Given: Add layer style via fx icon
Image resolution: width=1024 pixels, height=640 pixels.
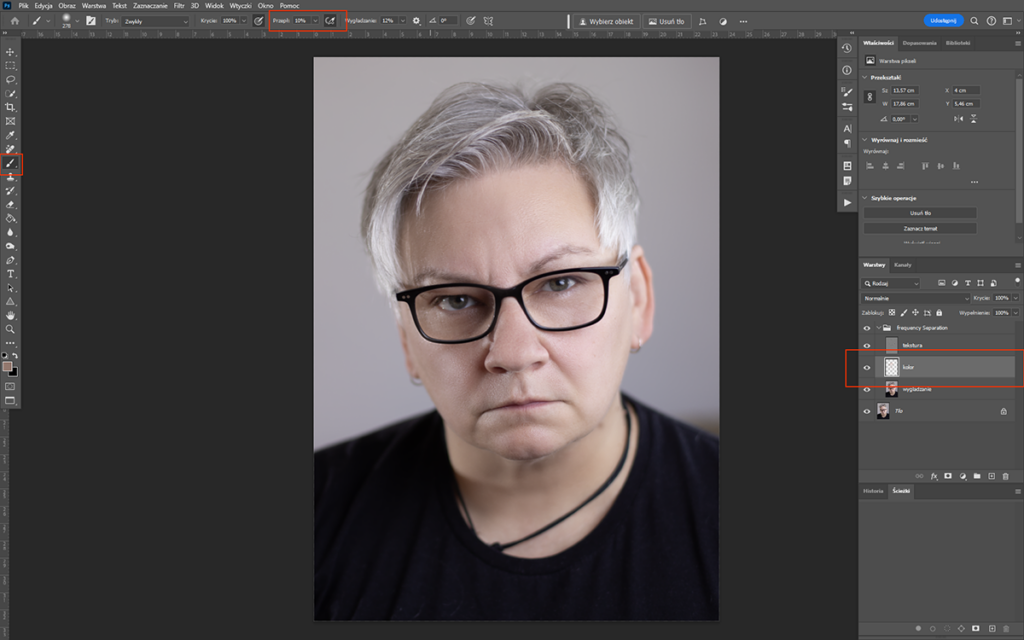Looking at the screenshot, I should (933, 475).
